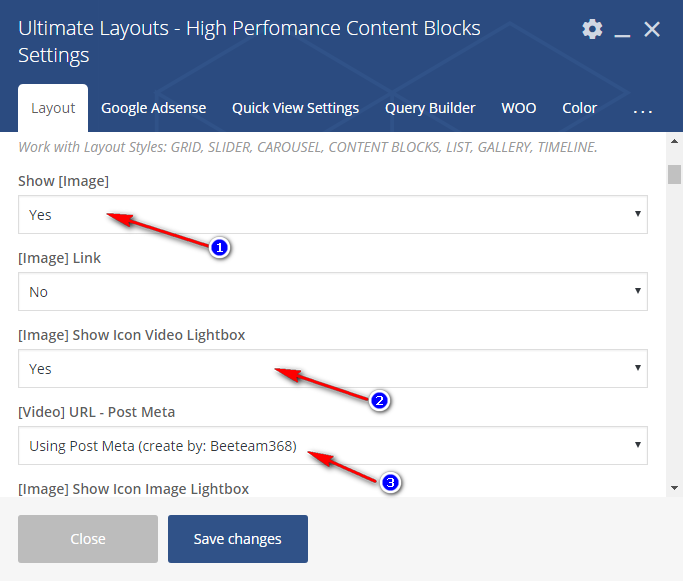683x581 pixels.
Task: Click the Save changes button
Action: click(237, 539)
